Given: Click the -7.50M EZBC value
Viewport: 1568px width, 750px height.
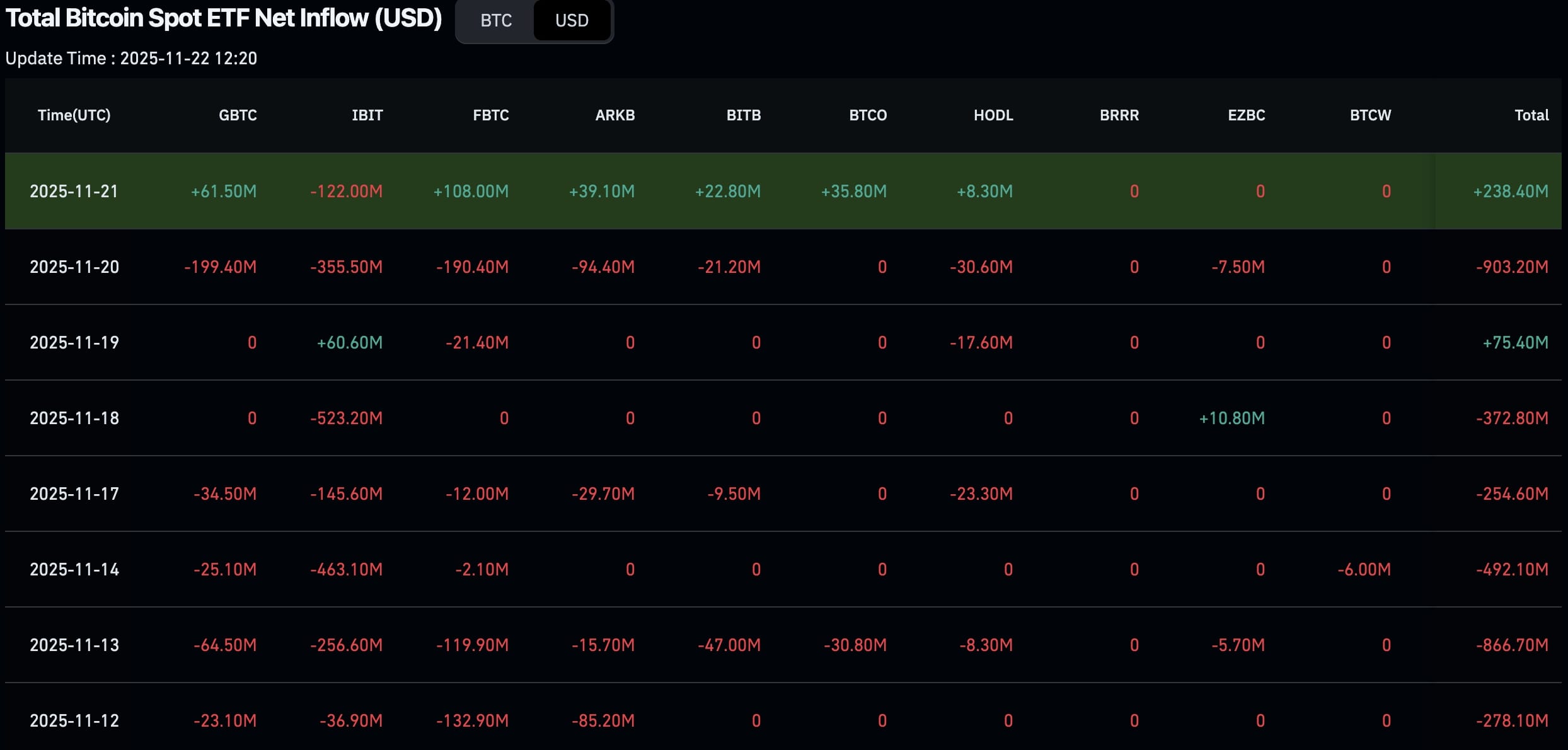Looking at the screenshot, I should click(x=1238, y=267).
